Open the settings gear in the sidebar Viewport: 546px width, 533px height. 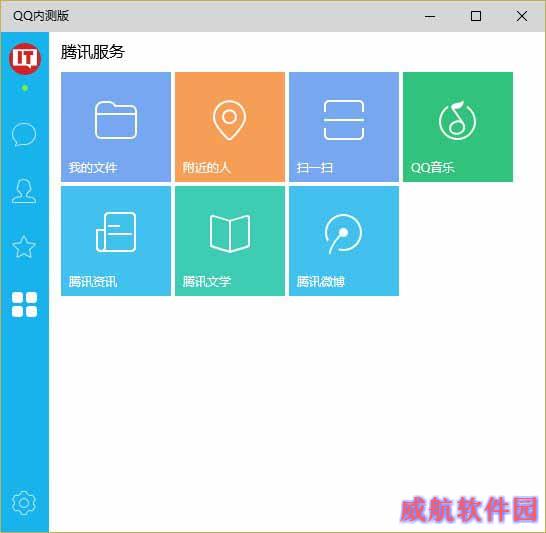click(24, 503)
